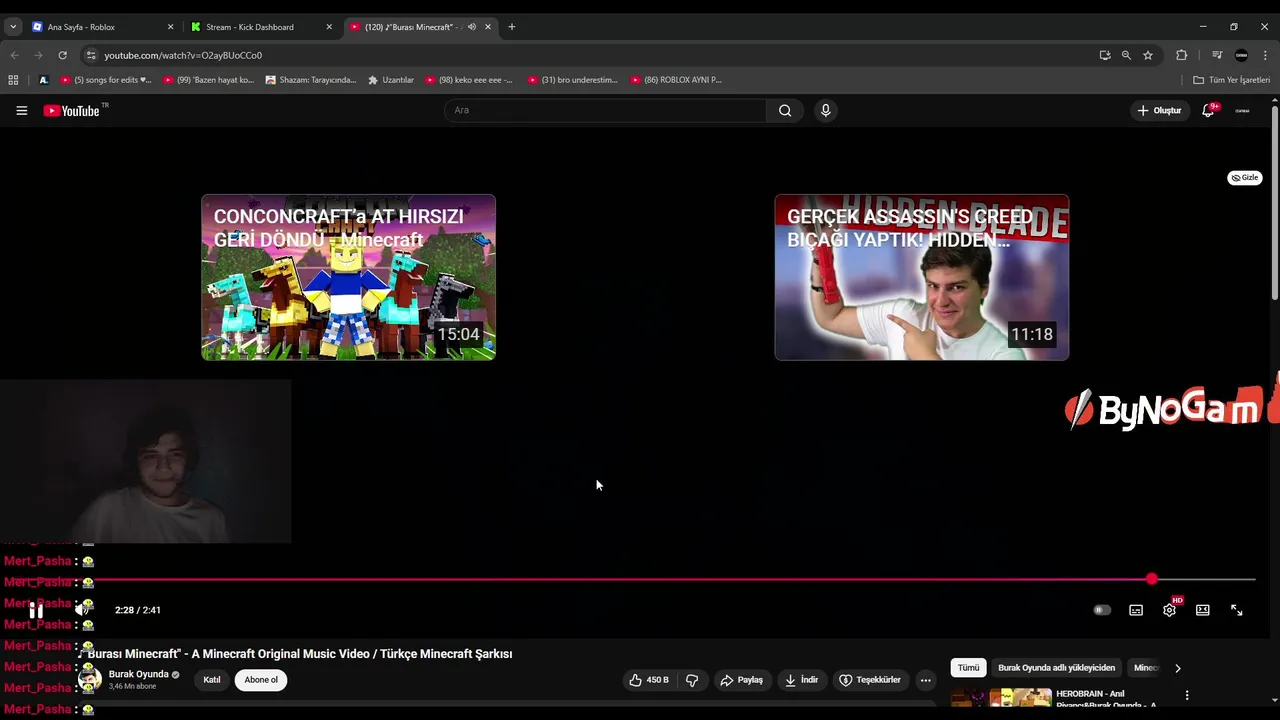
Task: Mute the video using the speaker icon
Action: [x=83, y=610]
